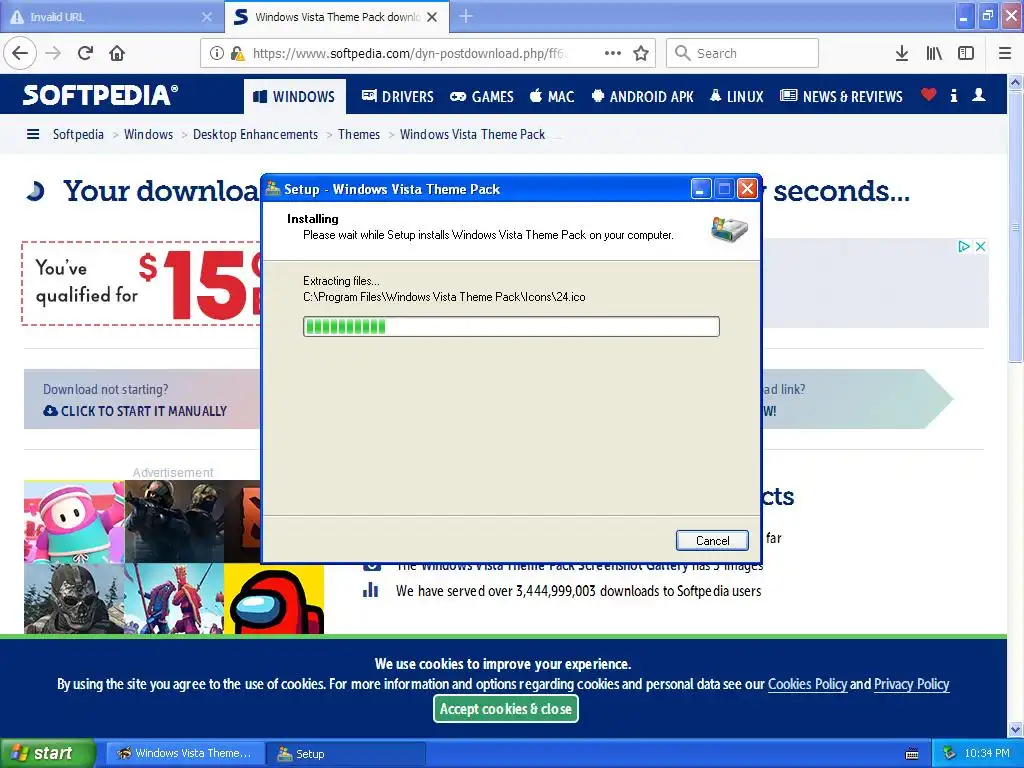Click the setup installation progress bar
Image resolution: width=1024 pixels, height=768 pixels.
[x=511, y=327]
